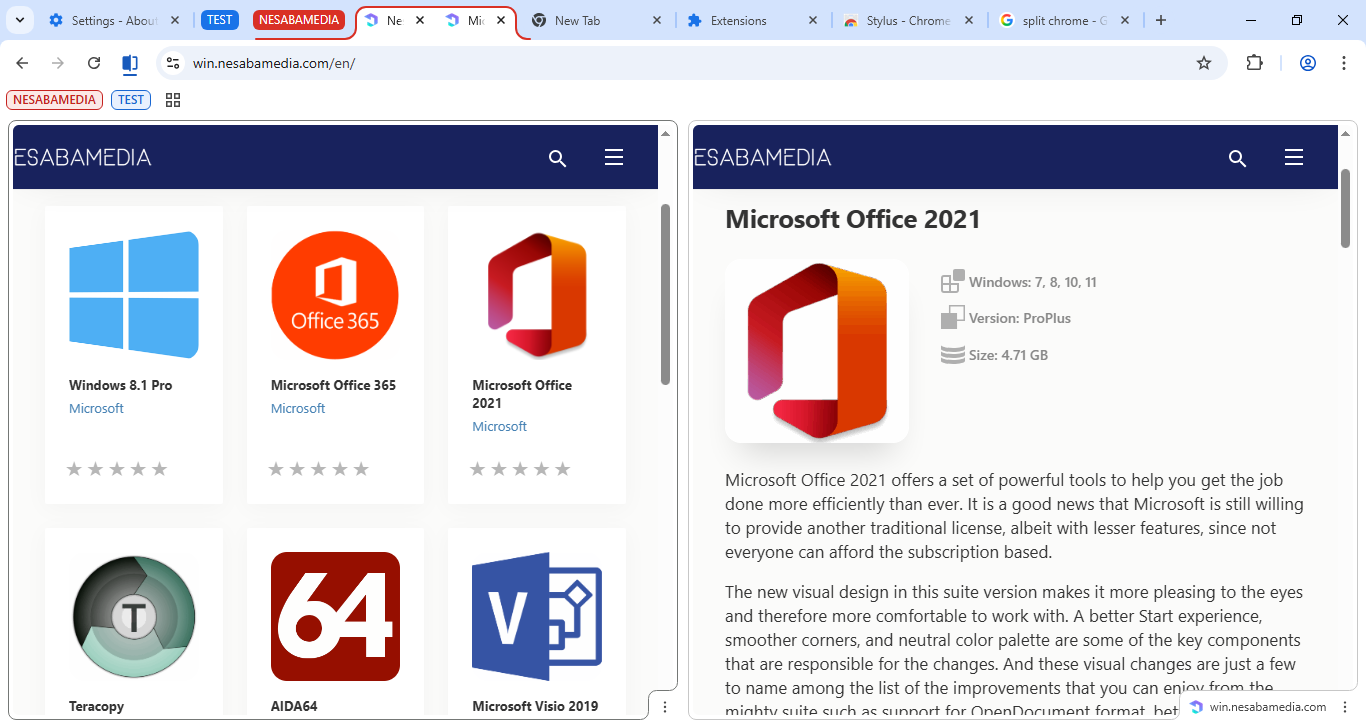Click the right pane vertical scrollbar thumb
The width and height of the screenshot is (1366, 728).
pos(1345,208)
